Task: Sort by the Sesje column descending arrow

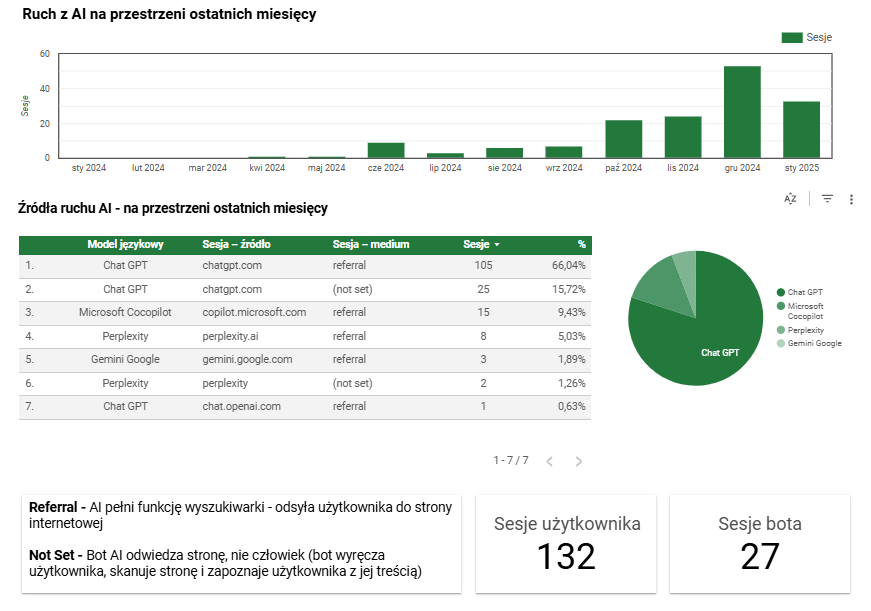Action: (x=498, y=244)
